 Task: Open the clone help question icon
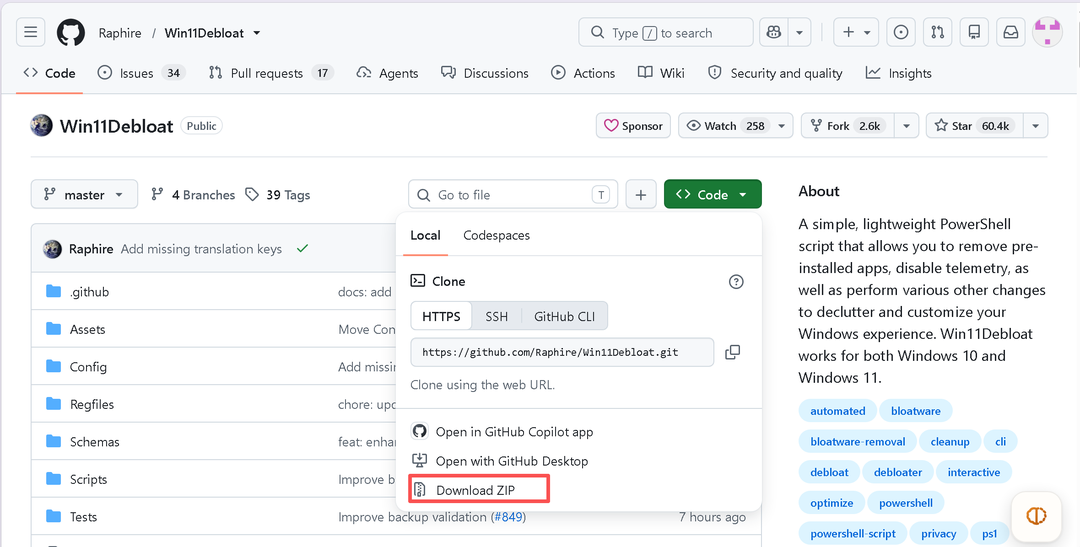(x=736, y=281)
